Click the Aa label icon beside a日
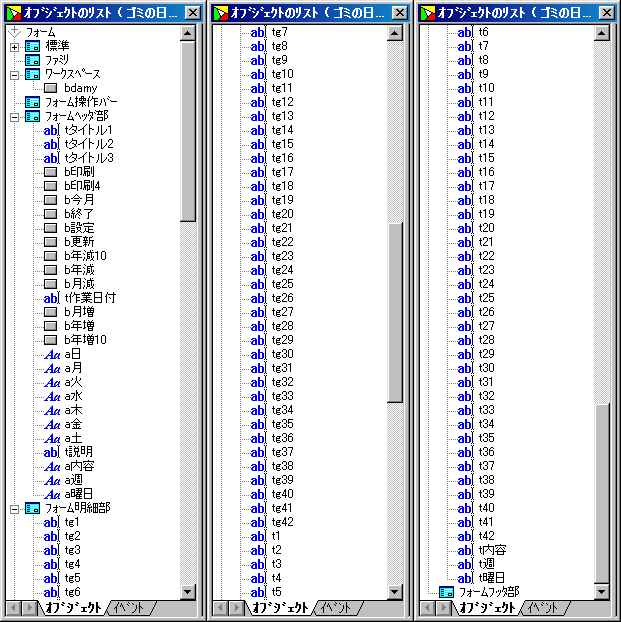The image size is (621, 622). point(52,355)
